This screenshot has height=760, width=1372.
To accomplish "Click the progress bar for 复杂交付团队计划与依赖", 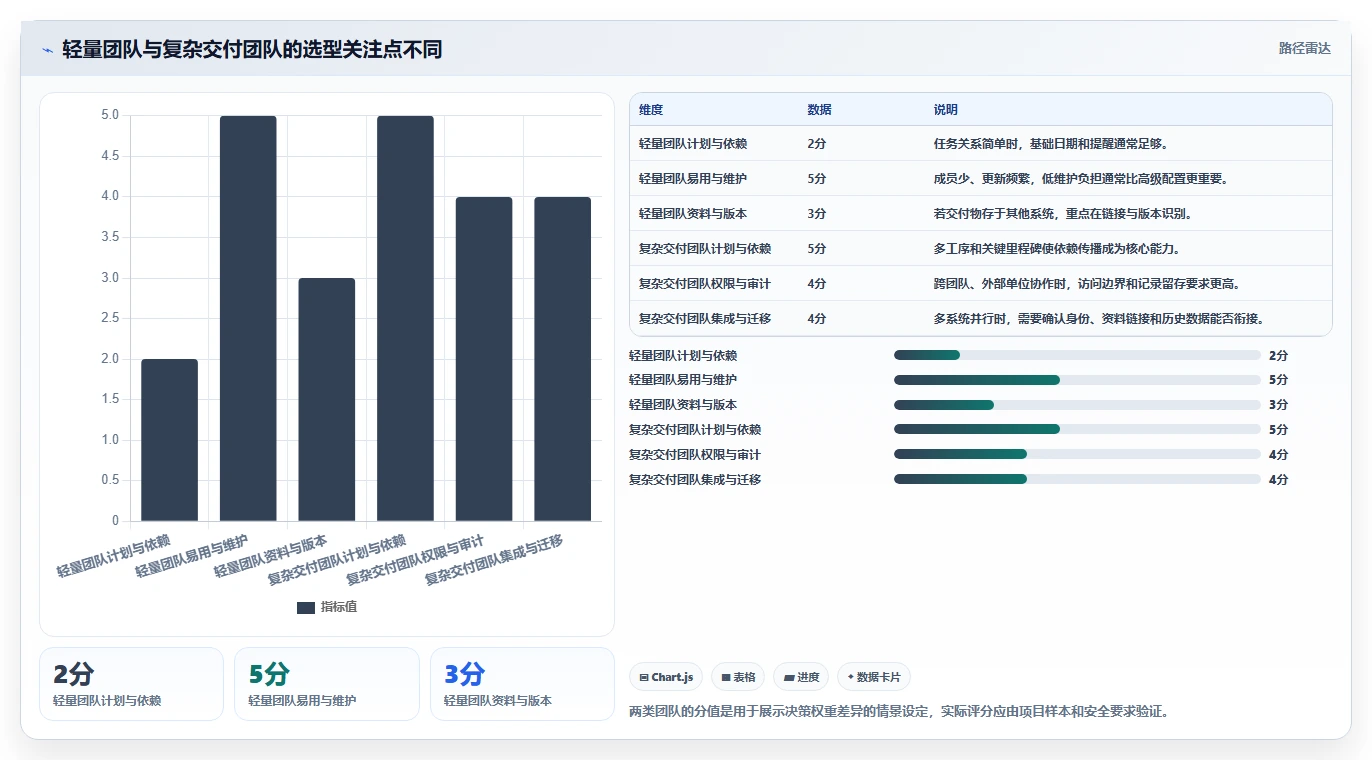I will click(x=1077, y=430).
